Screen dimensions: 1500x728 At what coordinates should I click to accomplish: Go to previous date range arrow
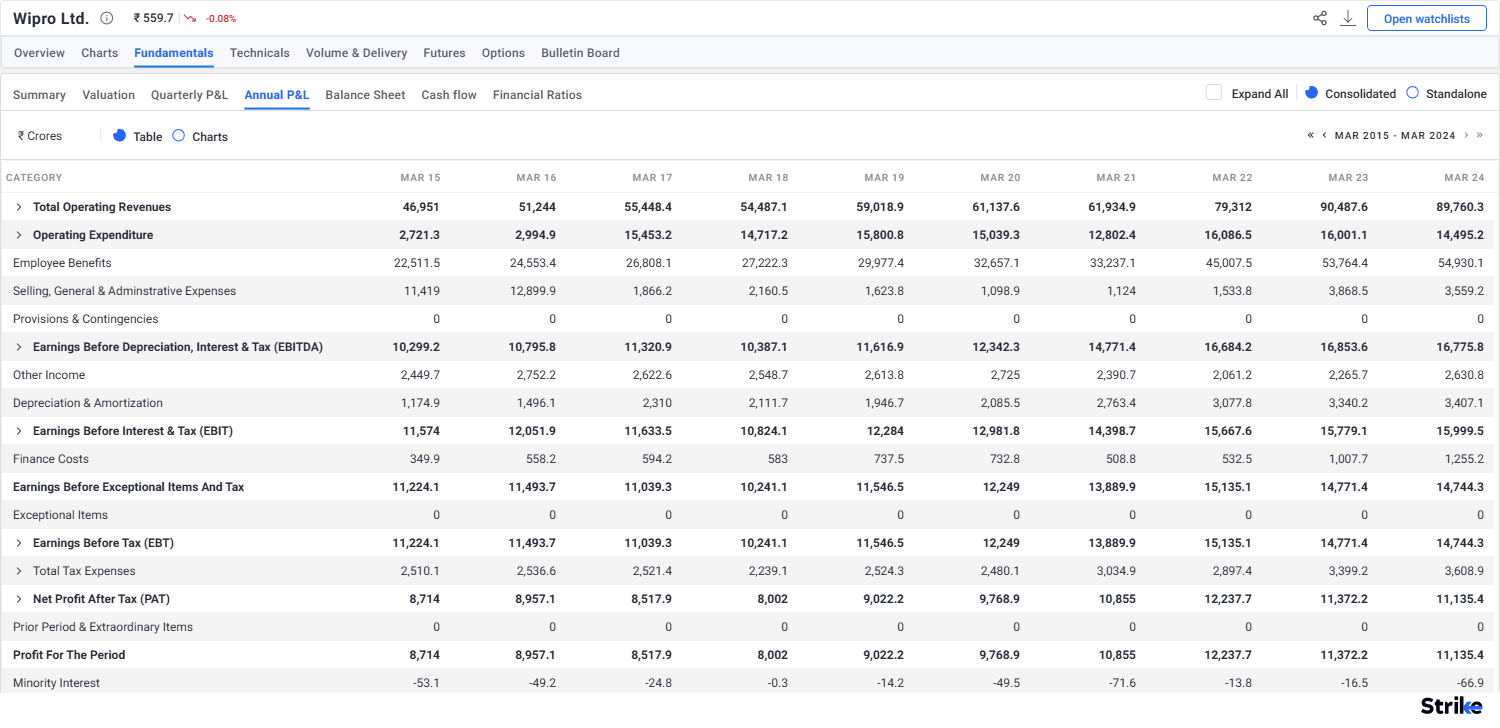(1325, 135)
